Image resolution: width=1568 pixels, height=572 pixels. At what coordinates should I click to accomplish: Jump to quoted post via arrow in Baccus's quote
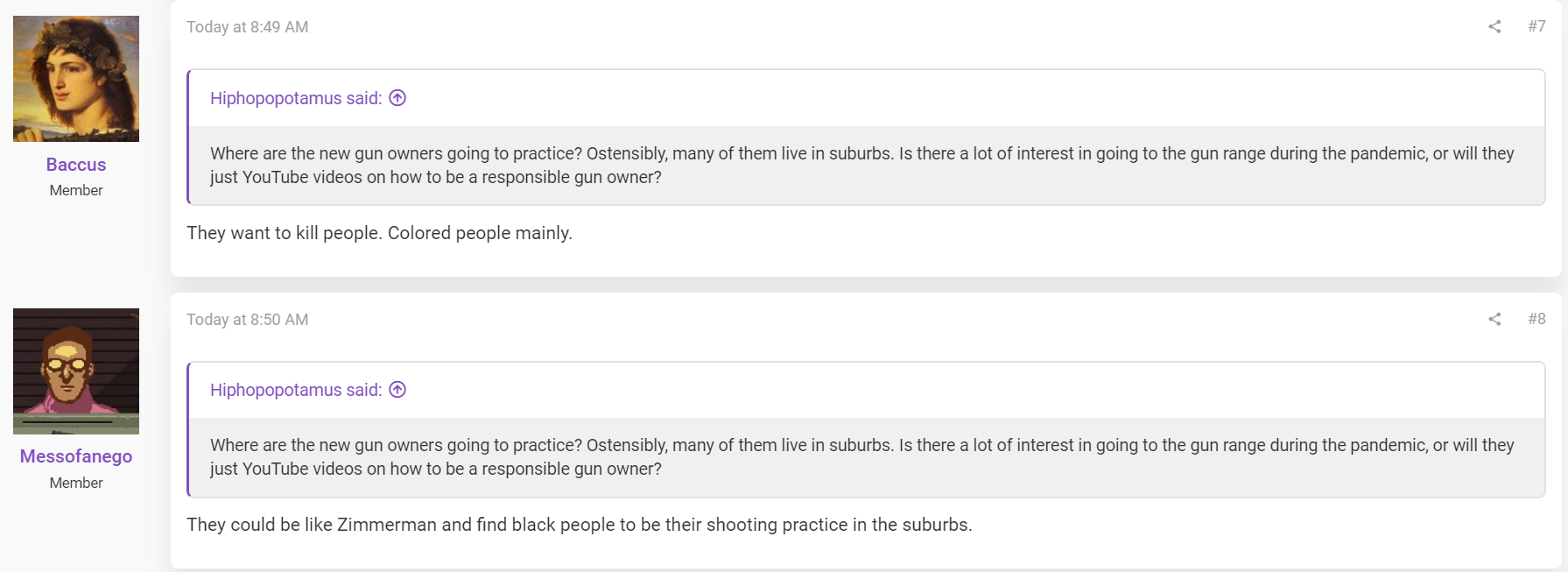click(x=397, y=98)
